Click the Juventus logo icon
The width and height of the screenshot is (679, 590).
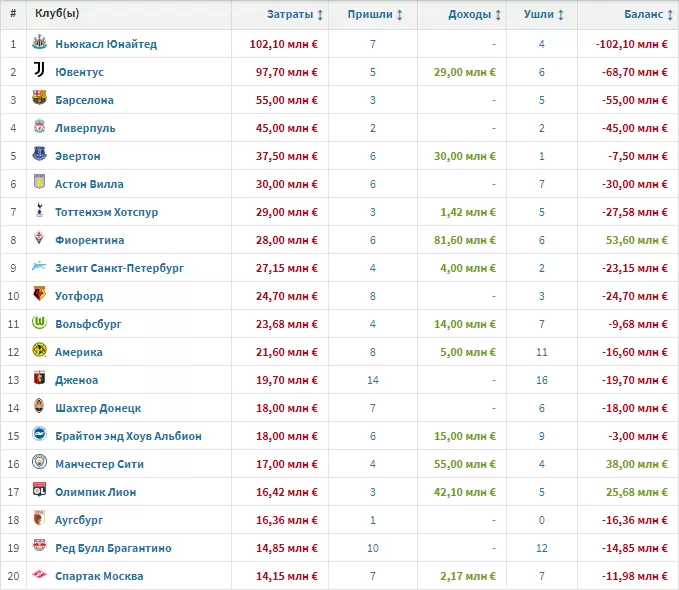pyautogui.click(x=39, y=69)
